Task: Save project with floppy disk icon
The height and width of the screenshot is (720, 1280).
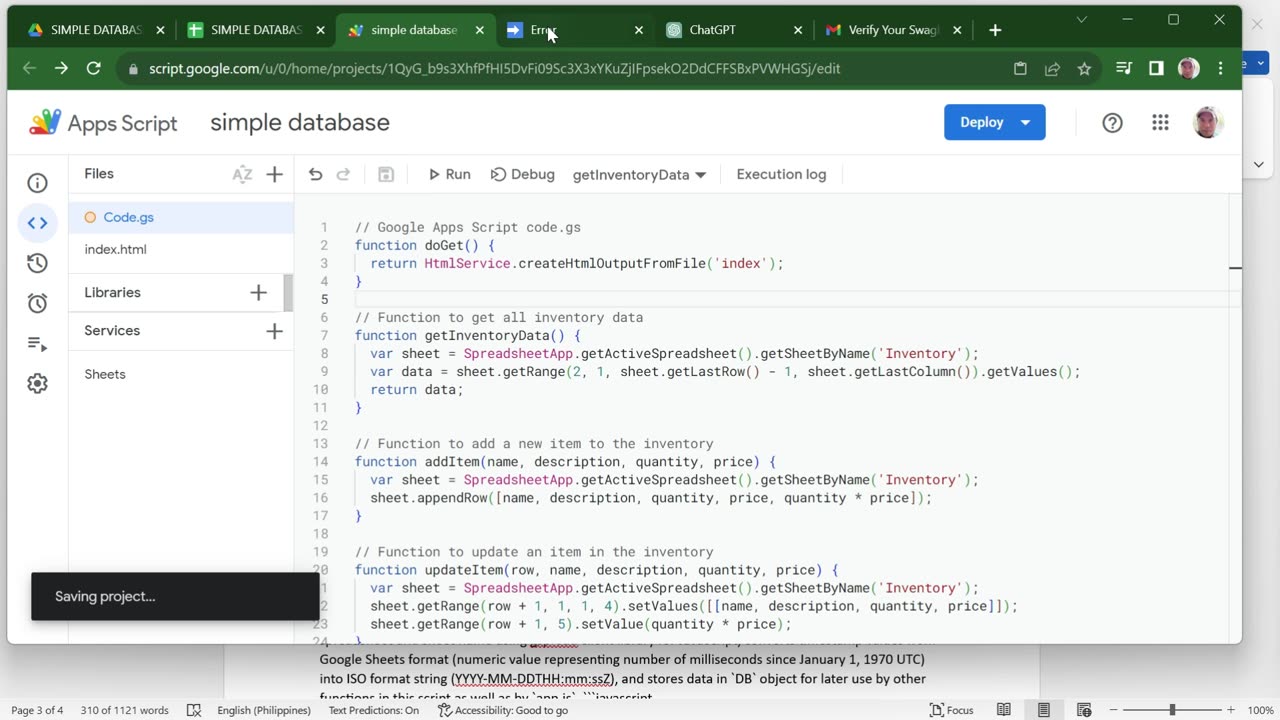Action: (x=386, y=174)
